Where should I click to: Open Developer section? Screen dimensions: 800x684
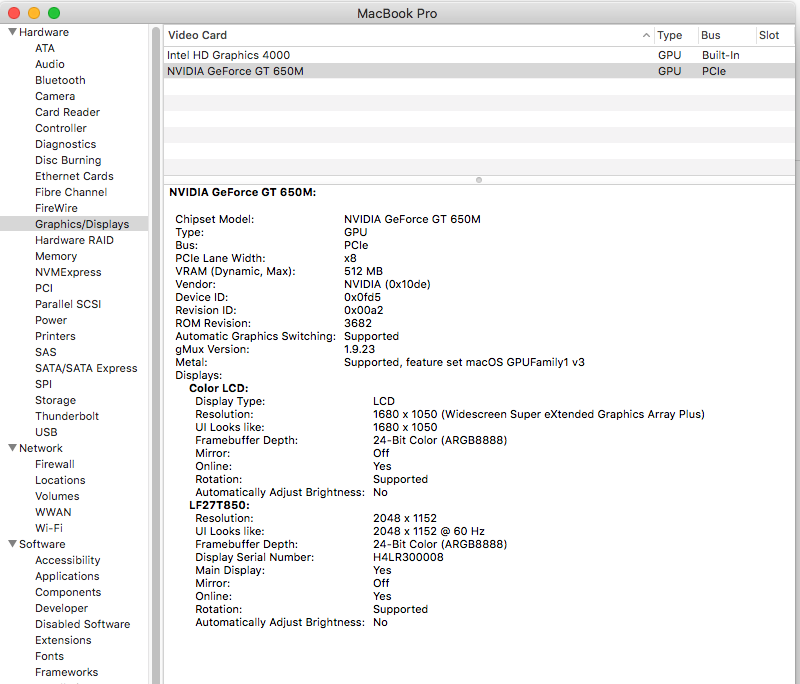click(x=61, y=608)
